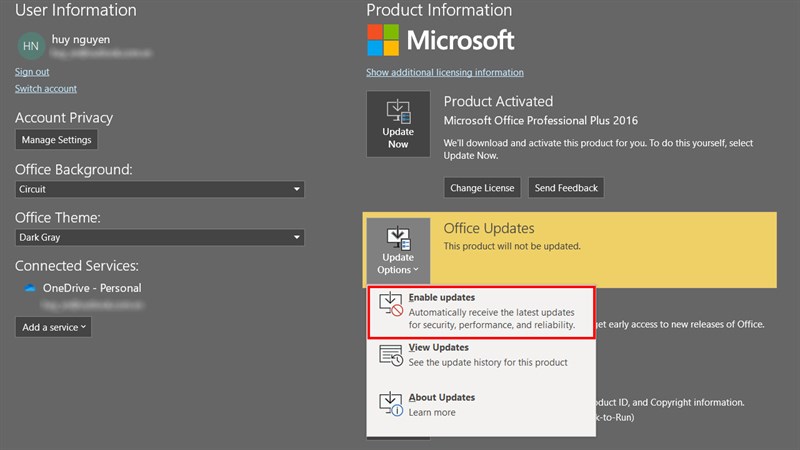Click Microsoft Office Professional Plus 2016 text
This screenshot has height=450, width=800.
(540, 120)
